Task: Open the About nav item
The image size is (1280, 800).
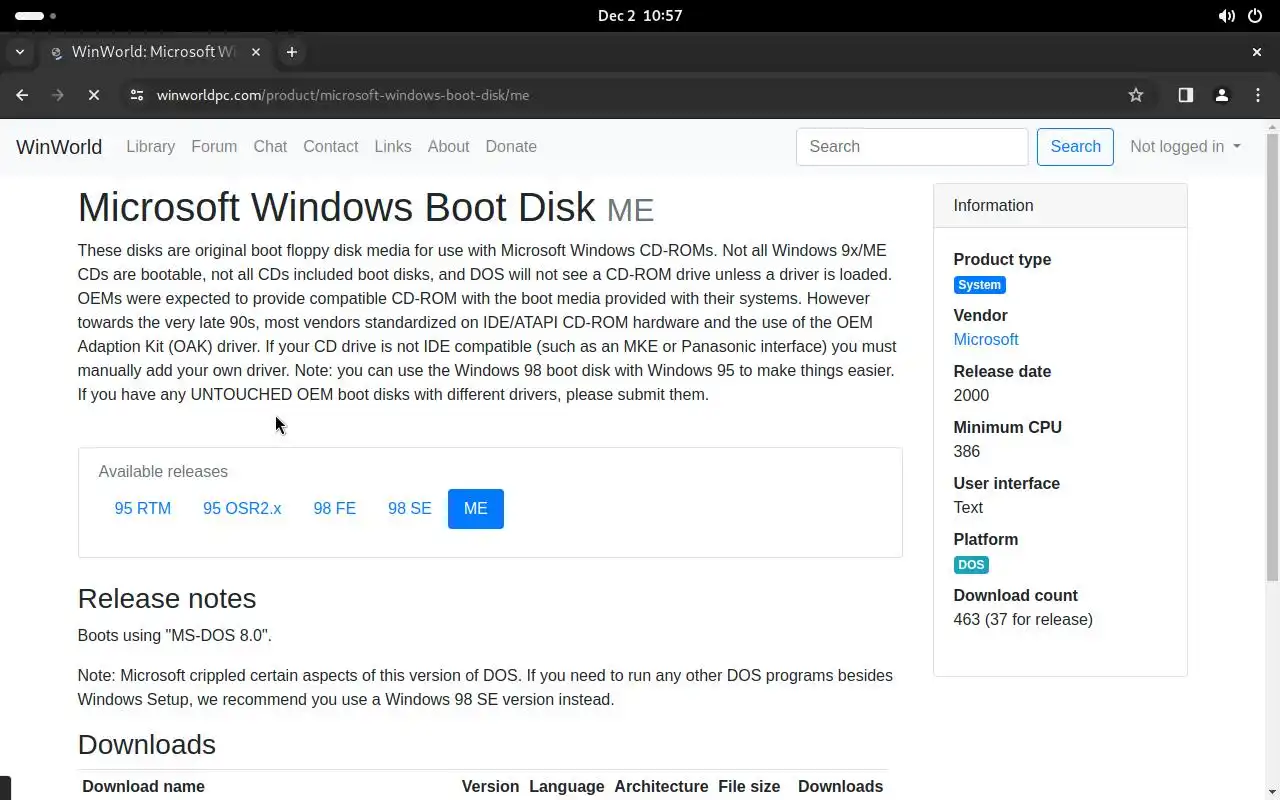Action: (x=448, y=146)
